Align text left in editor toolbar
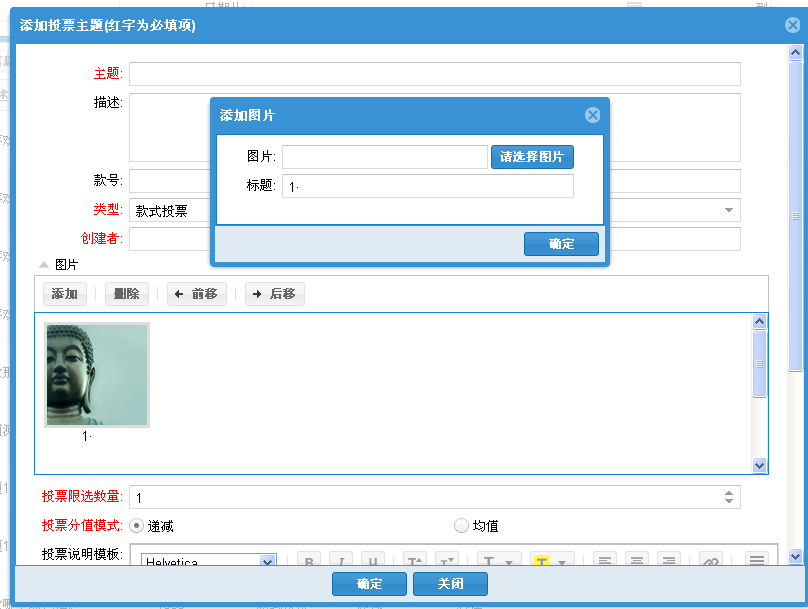 (x=605, y=560)
